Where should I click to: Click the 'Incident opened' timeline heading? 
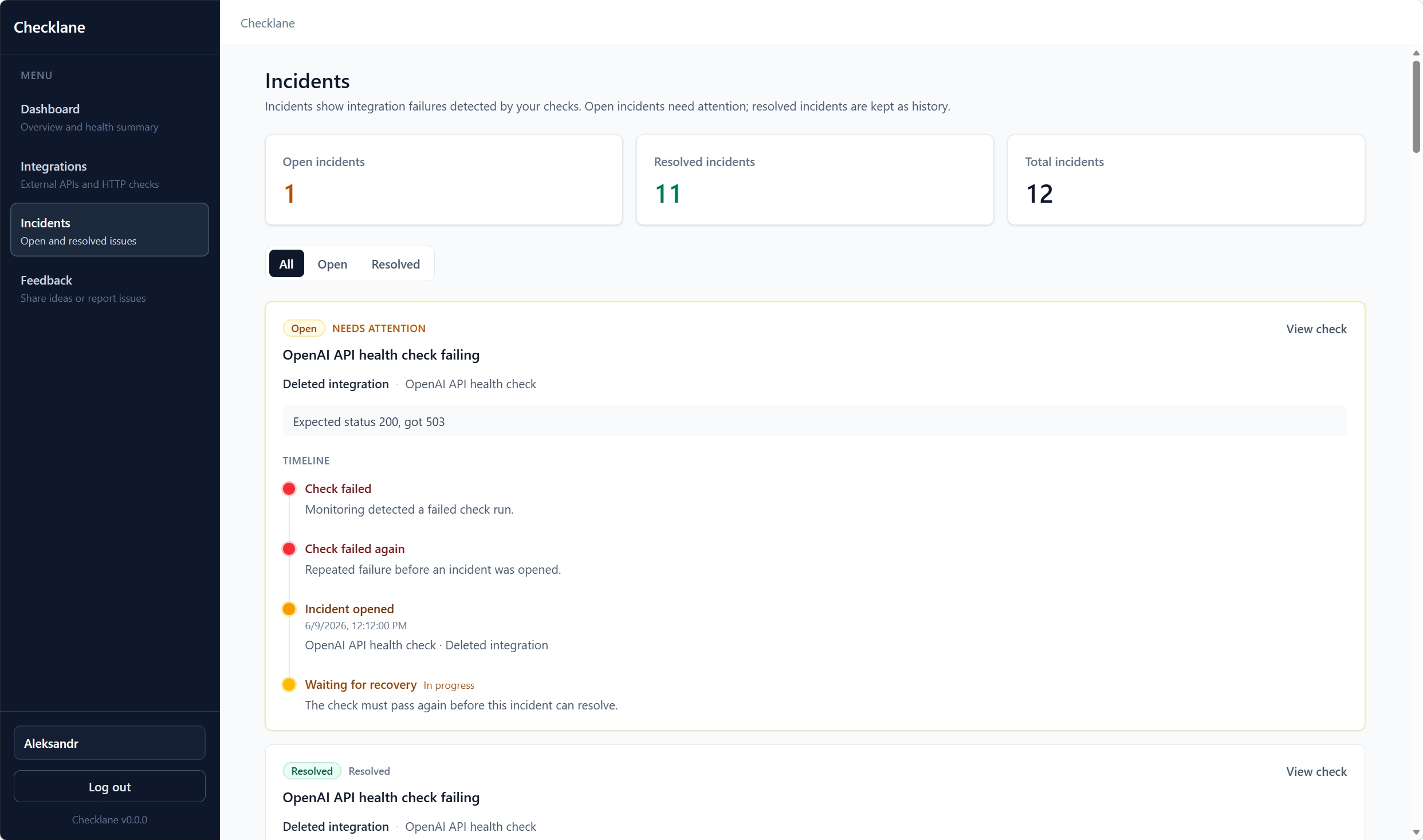(x=349, y=609)
